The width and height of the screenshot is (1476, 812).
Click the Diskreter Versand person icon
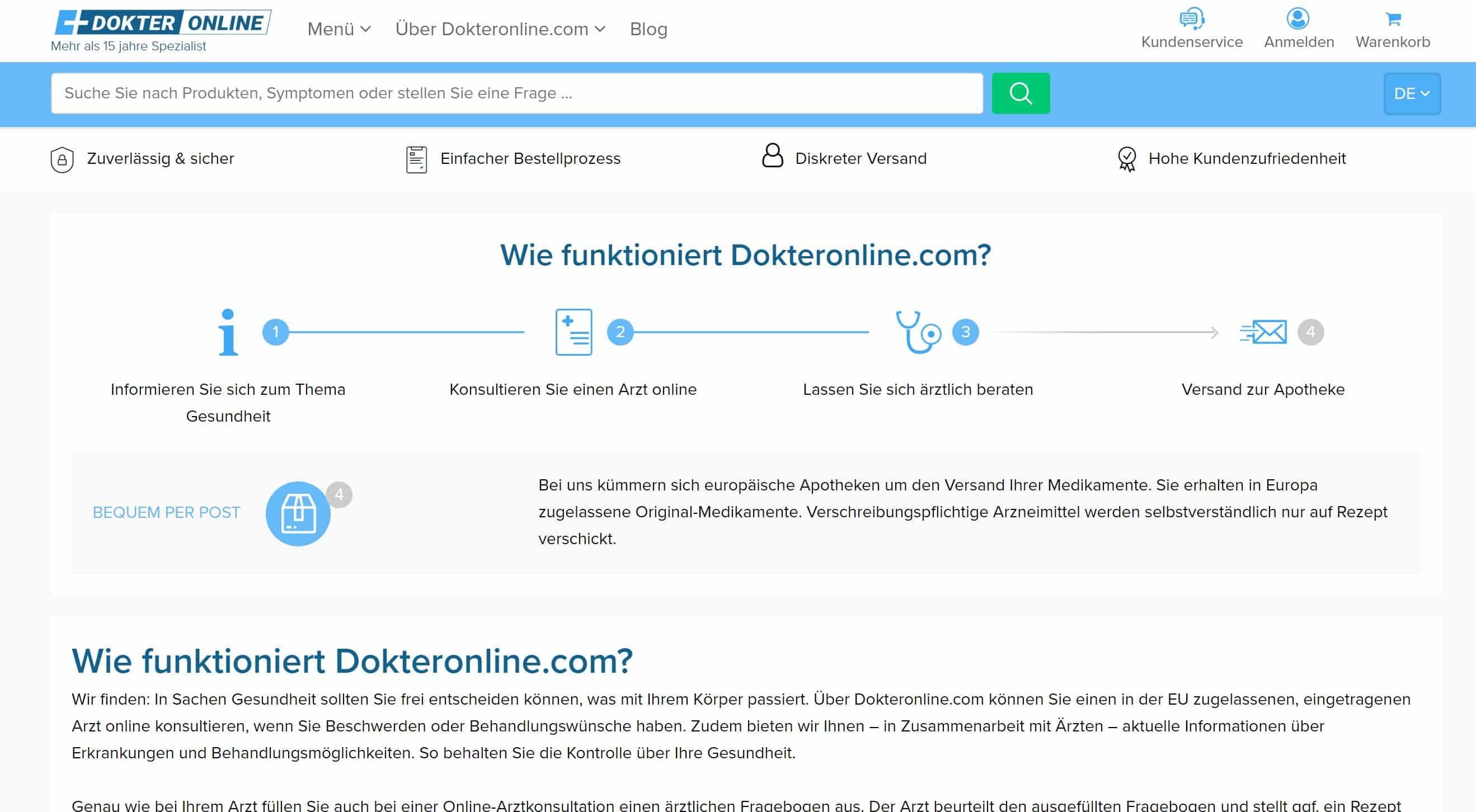[x=772, y=156]
